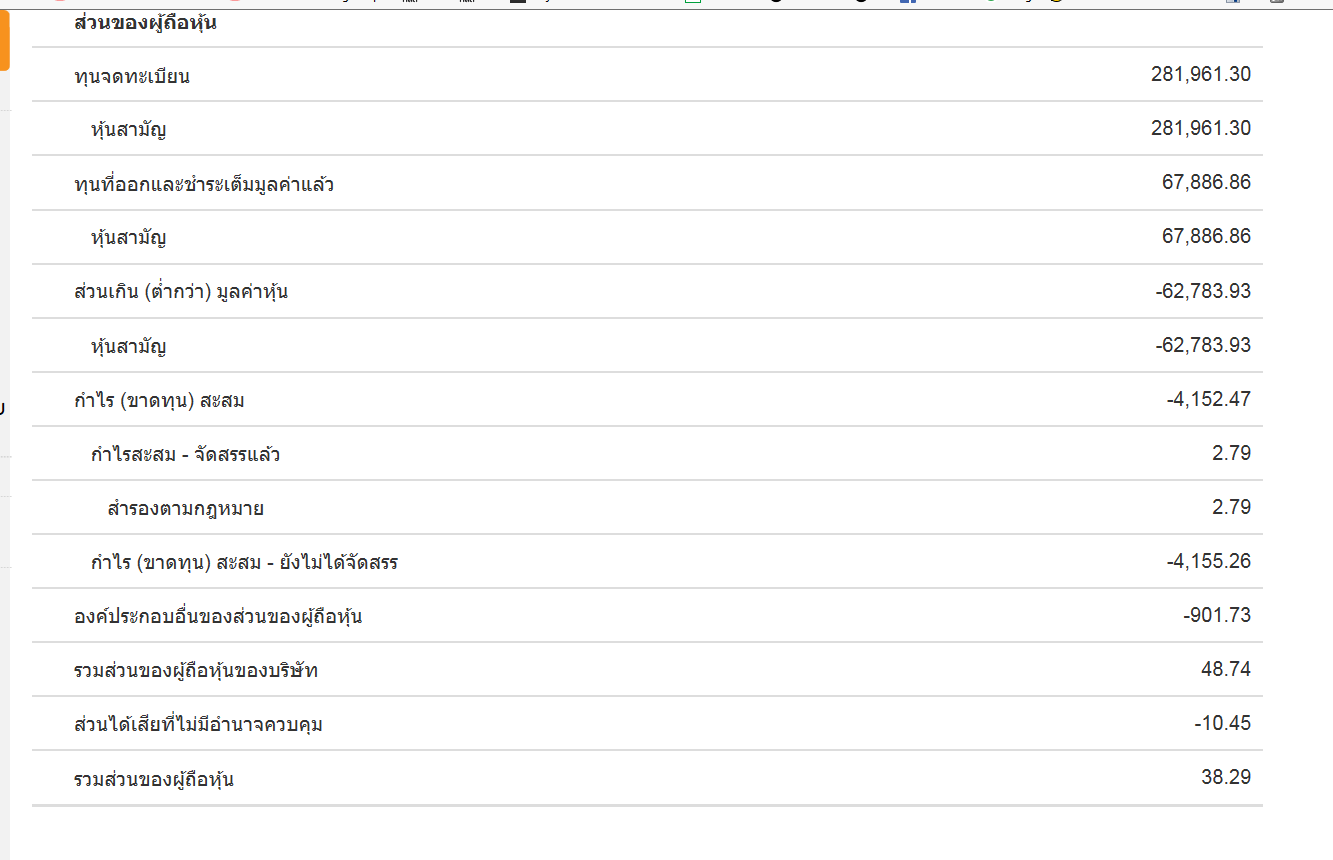Screen dimensions: 1333x860
Task: Click the value -4,155.26
Action: (x=1208, y=561)
